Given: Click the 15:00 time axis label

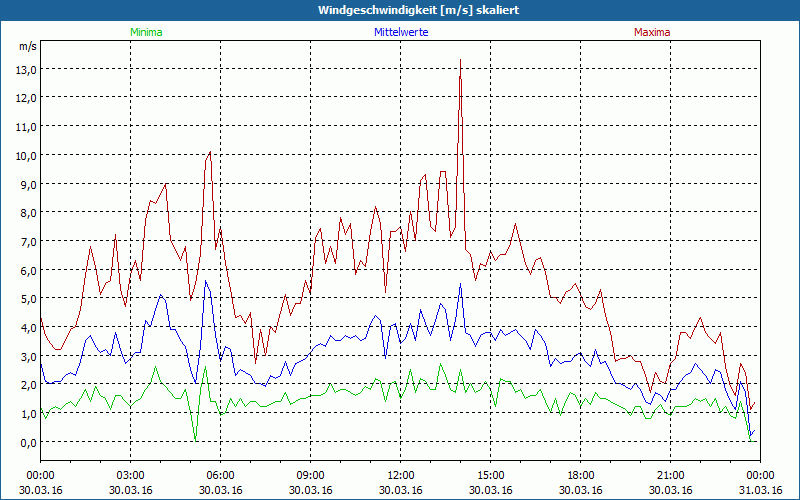Looking at the screenshot, I should (x=490, y=476).
